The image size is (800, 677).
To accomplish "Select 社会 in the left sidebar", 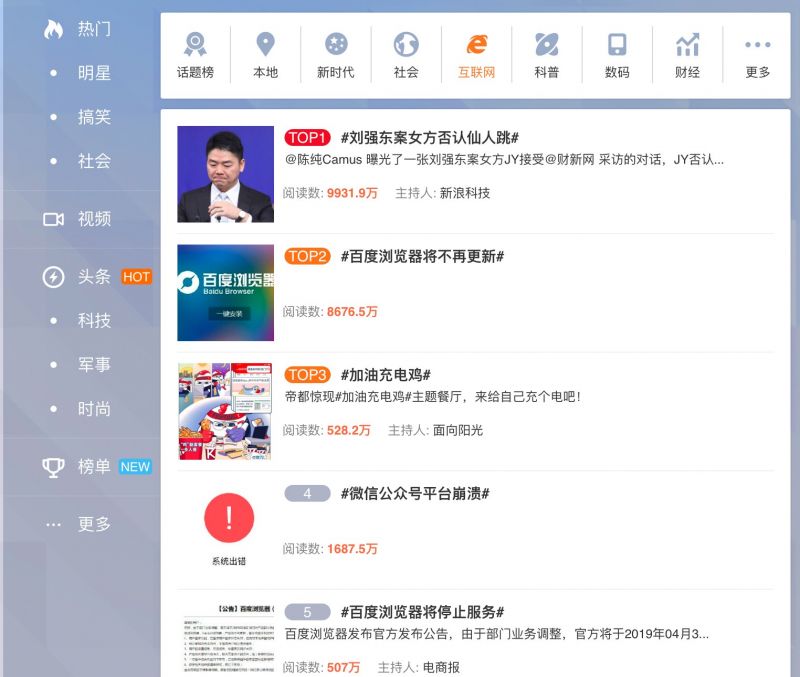I will 94,161.
